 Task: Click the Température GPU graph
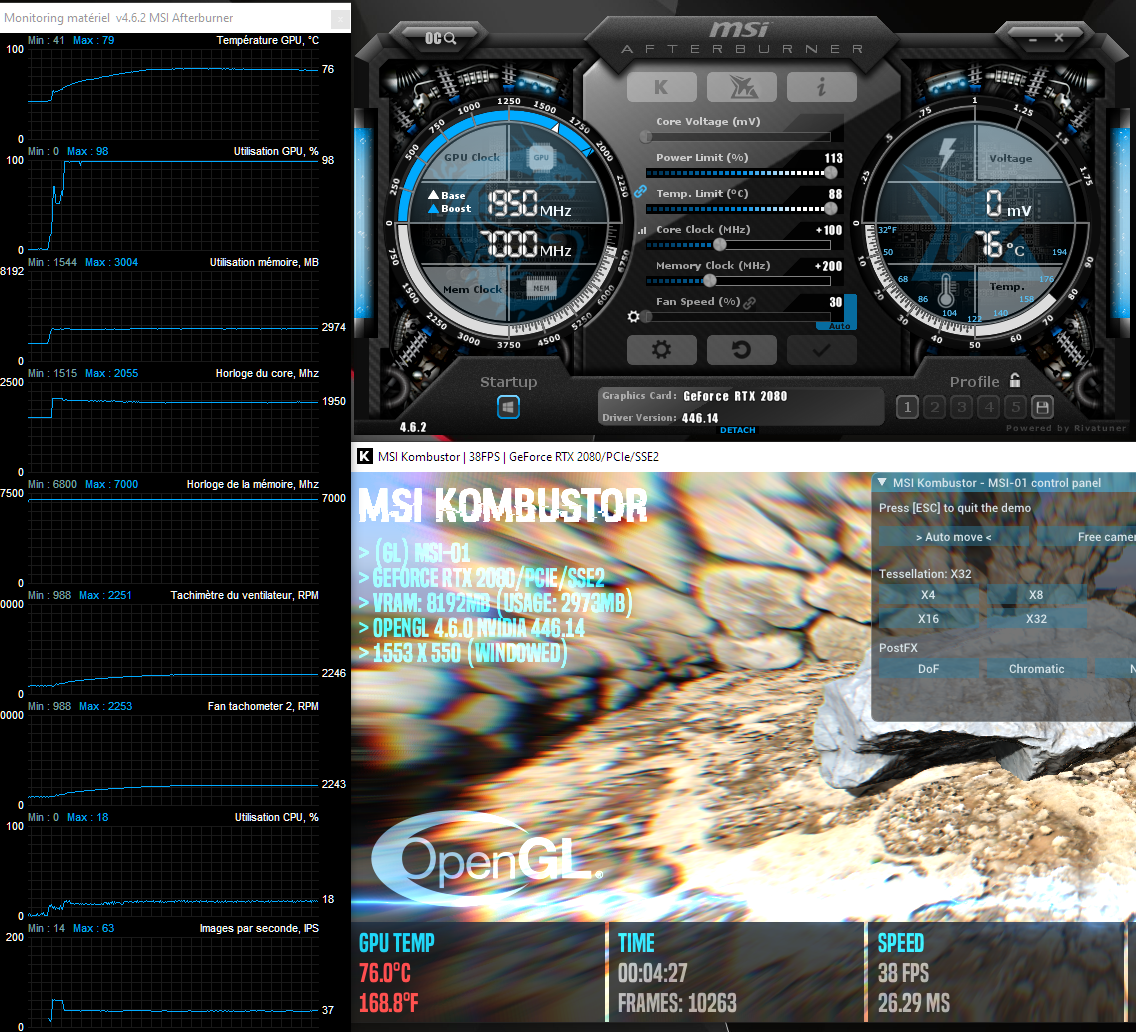pos(173,94)
